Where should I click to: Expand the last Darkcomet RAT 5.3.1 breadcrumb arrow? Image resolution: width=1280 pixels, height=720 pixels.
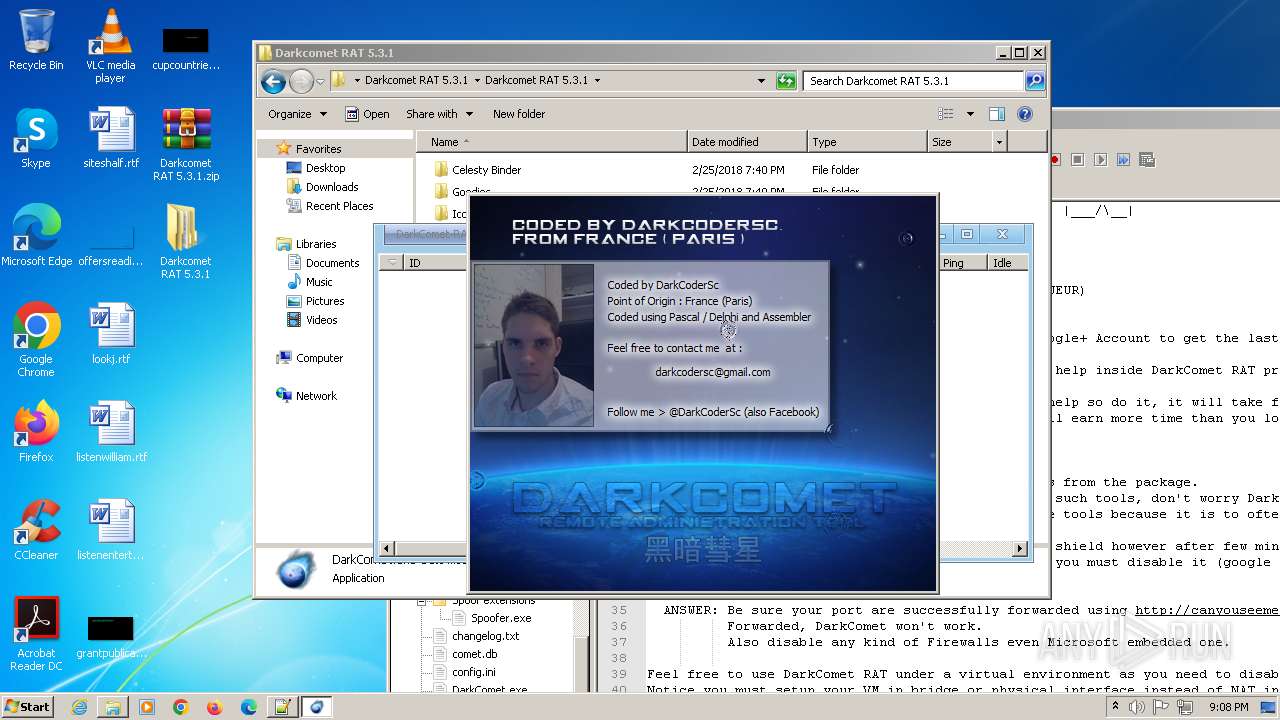tap(598, 81)
